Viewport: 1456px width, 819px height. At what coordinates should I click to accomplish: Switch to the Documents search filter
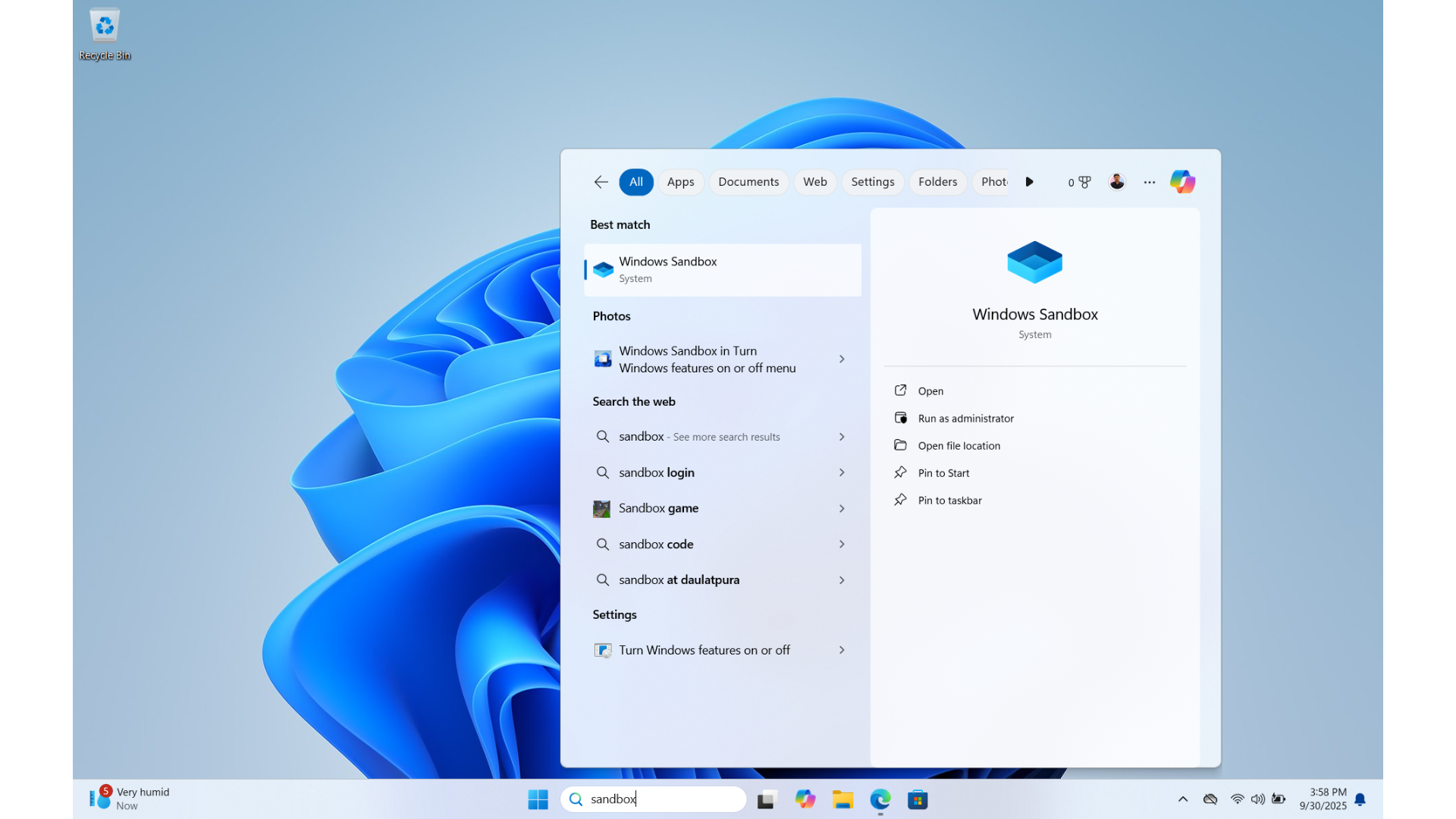coord(748,182)
